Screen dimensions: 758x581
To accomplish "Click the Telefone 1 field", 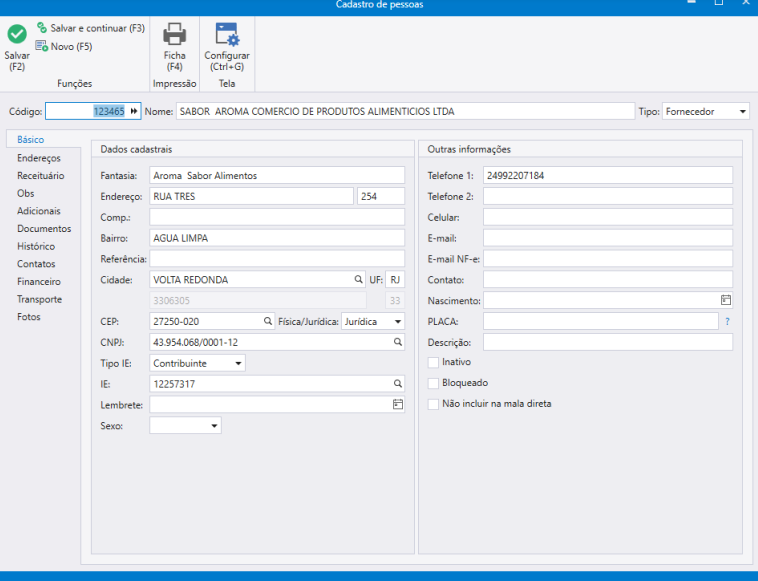I will [x=608, y=175].
